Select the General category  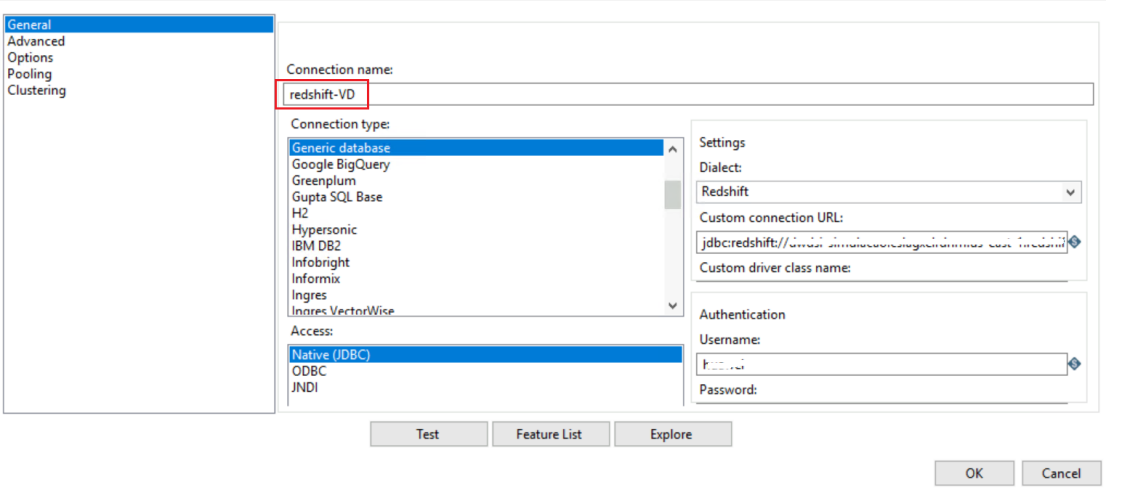coord(139,25)
